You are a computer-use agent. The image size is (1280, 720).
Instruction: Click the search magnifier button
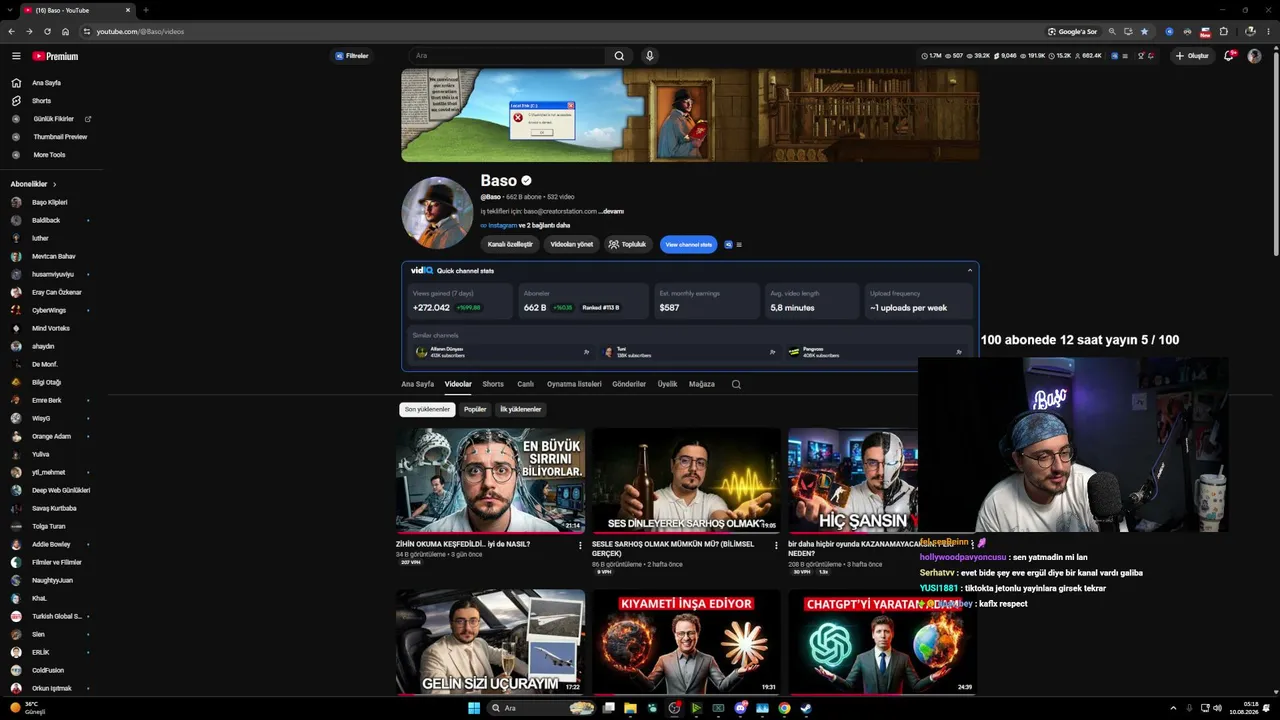pos(619,56)
